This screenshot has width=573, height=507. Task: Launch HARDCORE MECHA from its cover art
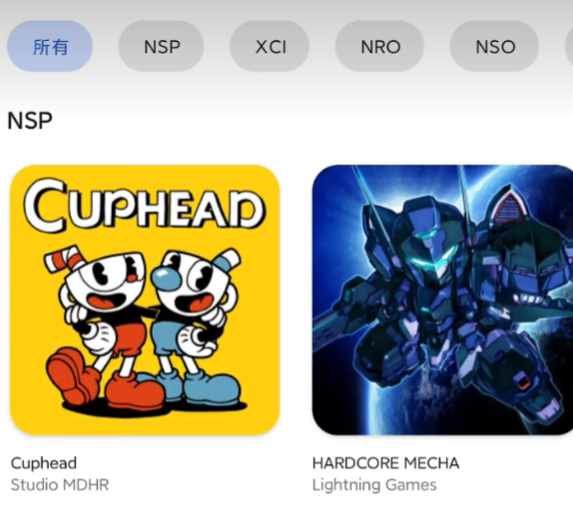[x=443, y=300]
